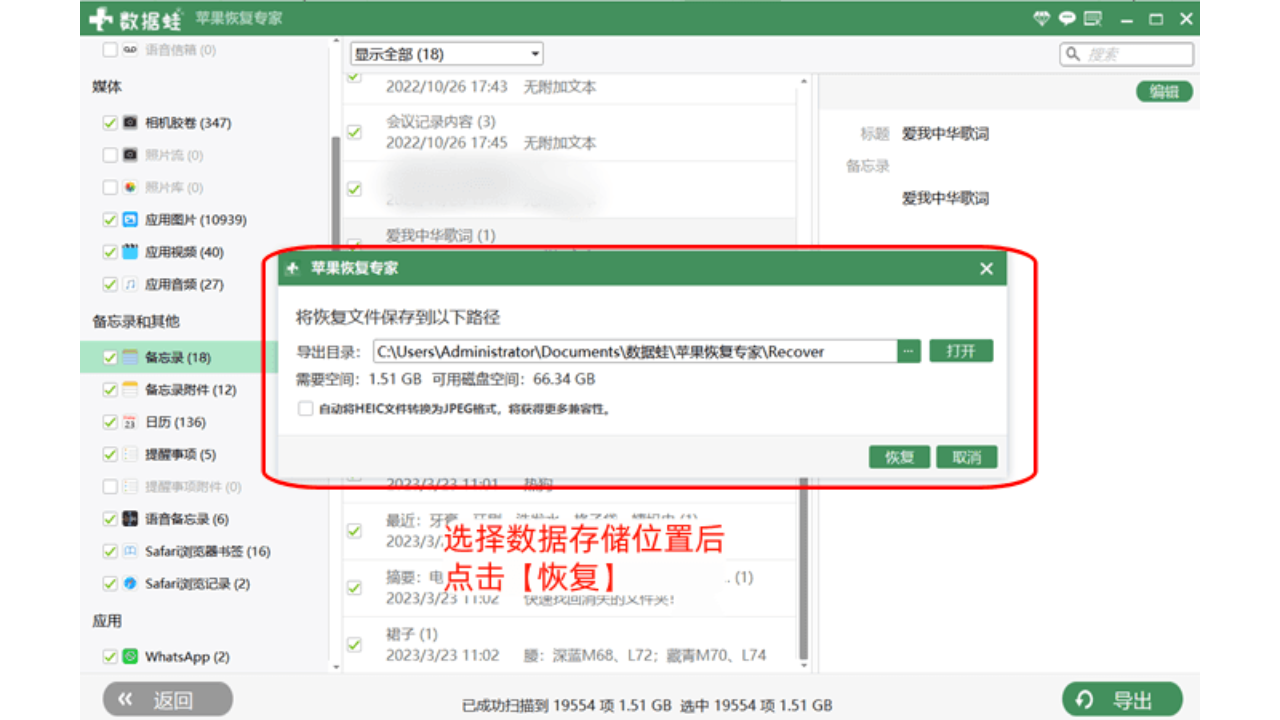Click the app videos icon
Screen dimensions: 1280x720
click(x=130, y=252)
